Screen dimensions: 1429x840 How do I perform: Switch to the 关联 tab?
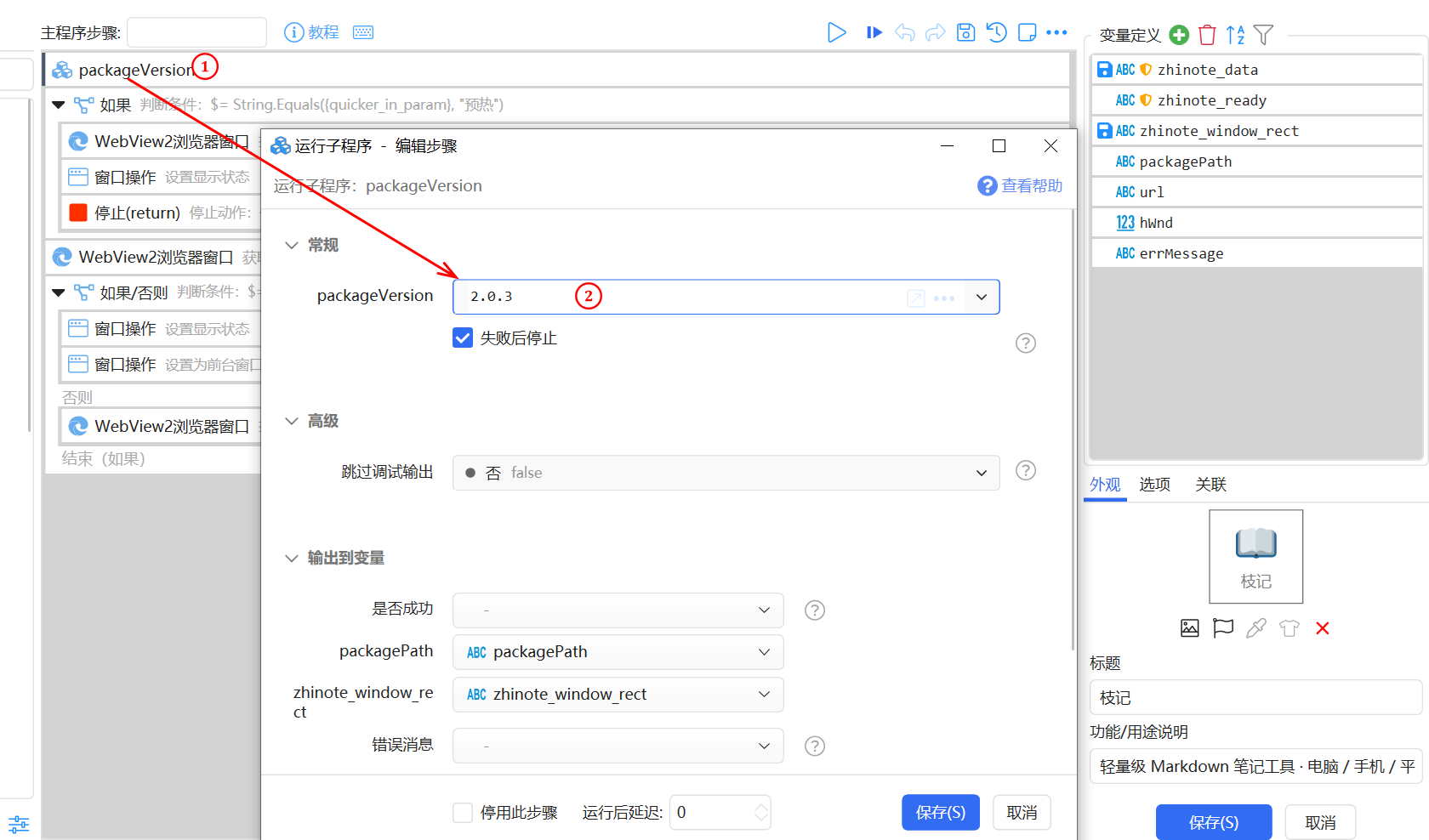(x=1211, y=484)
